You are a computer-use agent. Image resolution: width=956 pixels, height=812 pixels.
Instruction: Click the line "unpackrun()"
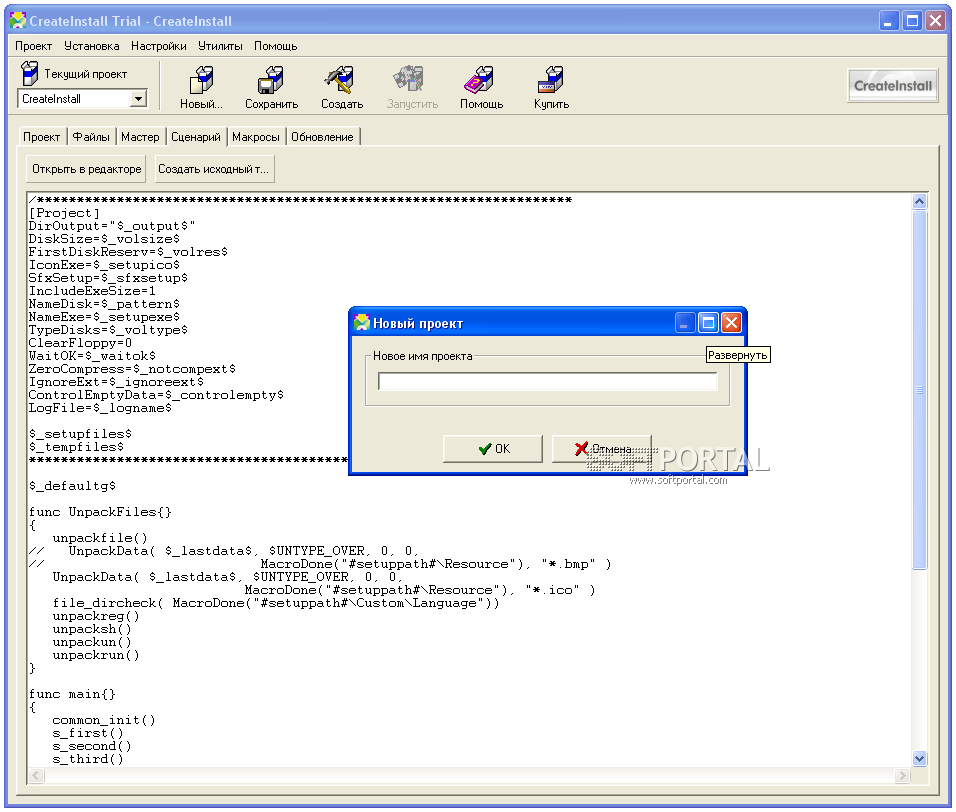(96, 655)
